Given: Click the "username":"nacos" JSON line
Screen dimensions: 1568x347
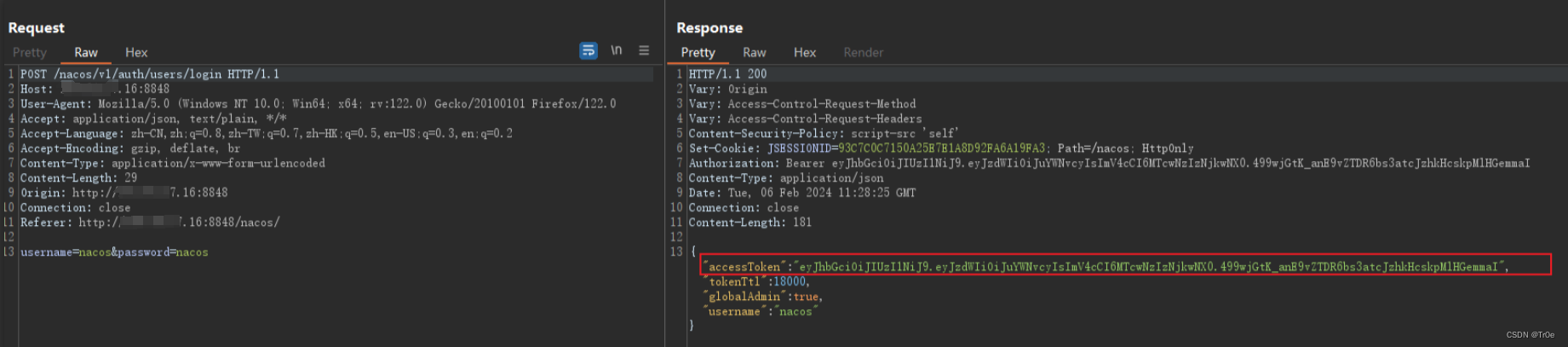Looking at the screenshot, I should click(x=761, y=311).
